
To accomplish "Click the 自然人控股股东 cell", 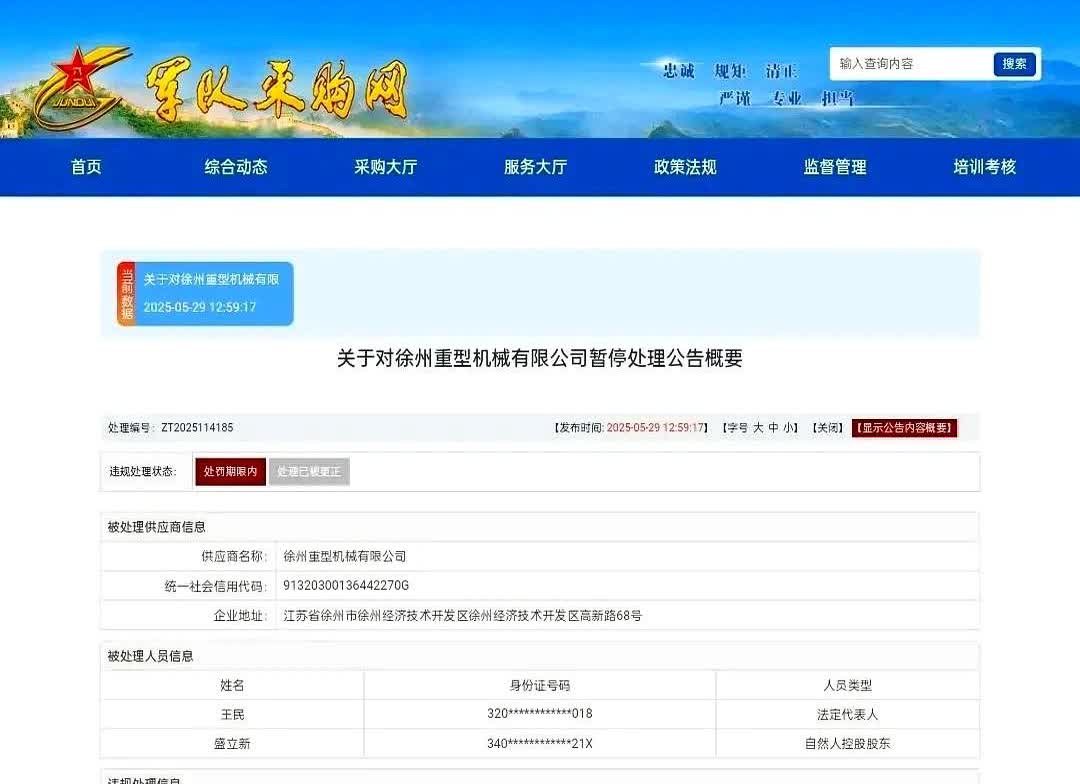I will pos(847,744).
